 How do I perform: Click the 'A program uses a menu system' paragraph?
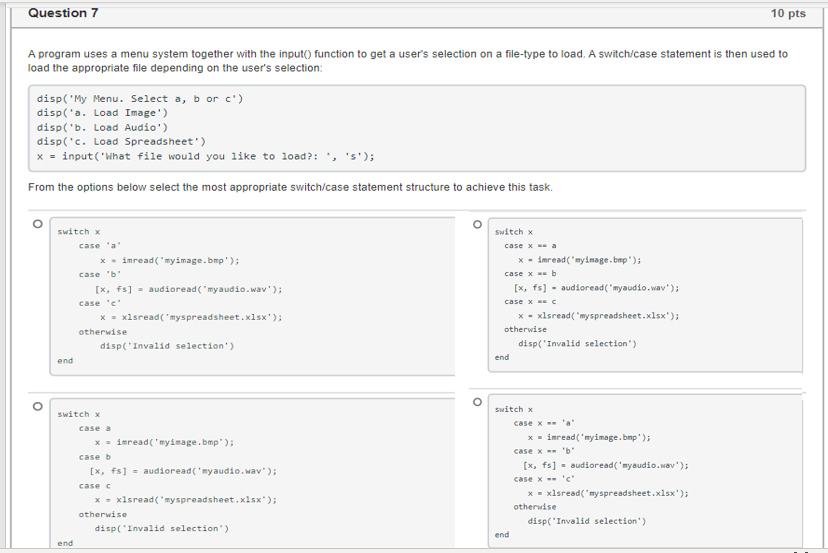408,61
